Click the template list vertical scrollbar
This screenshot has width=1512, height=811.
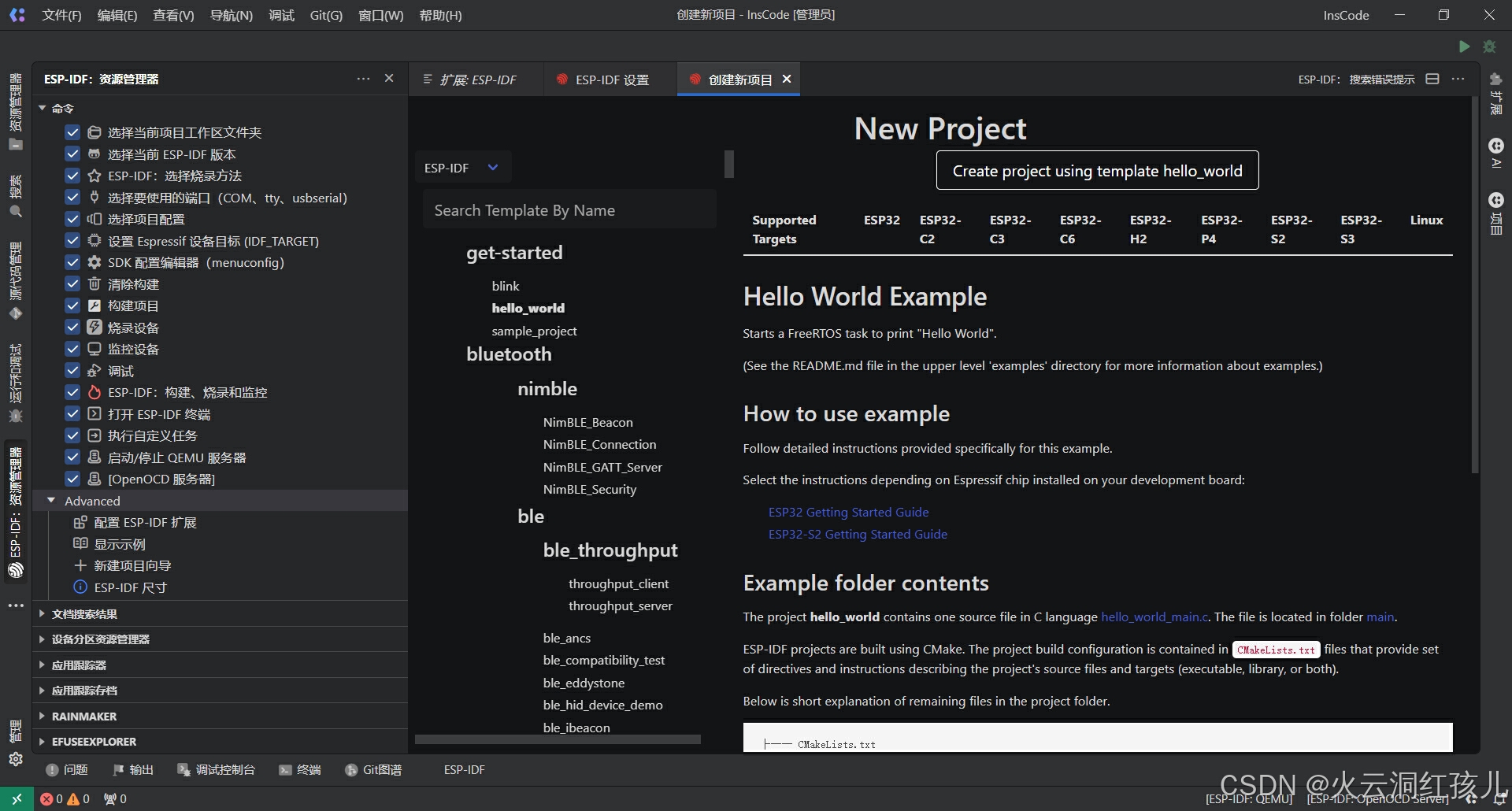point(729,164)
